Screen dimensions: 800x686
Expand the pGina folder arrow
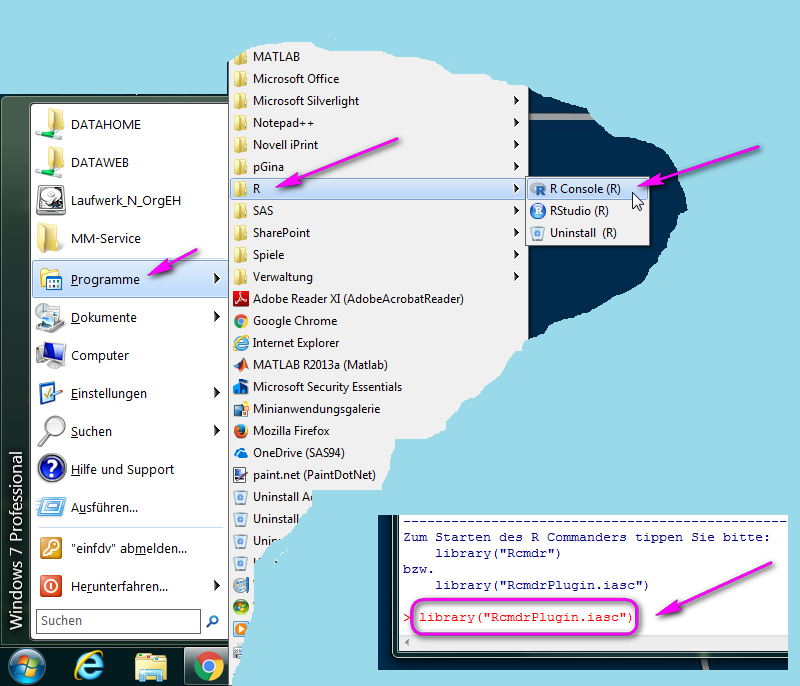(x=516, y=166)
